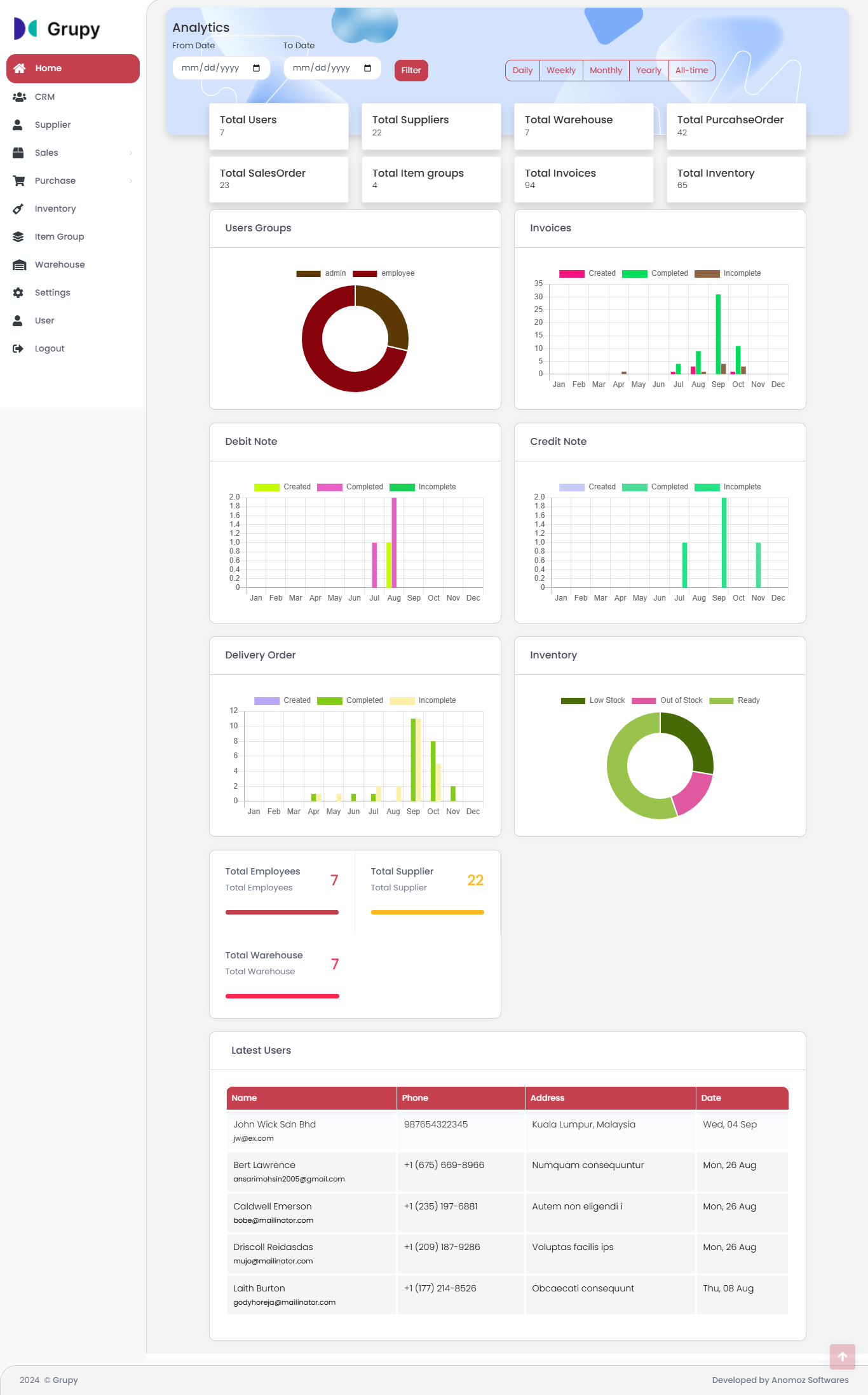Toggle the Created legend in Invoices chart
Image resolution: width=868 pixels, height=1395 pixels.
587,274
